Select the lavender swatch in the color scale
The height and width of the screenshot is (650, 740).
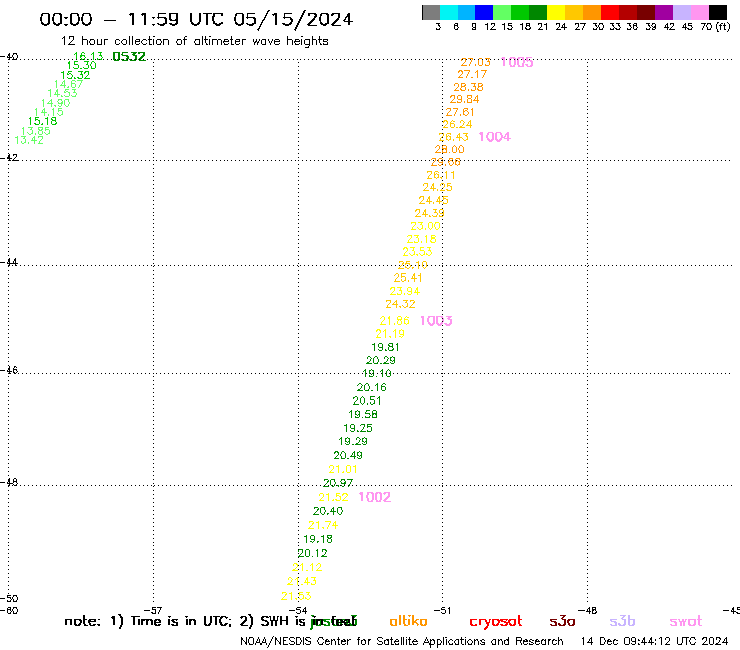pos(681,12)
